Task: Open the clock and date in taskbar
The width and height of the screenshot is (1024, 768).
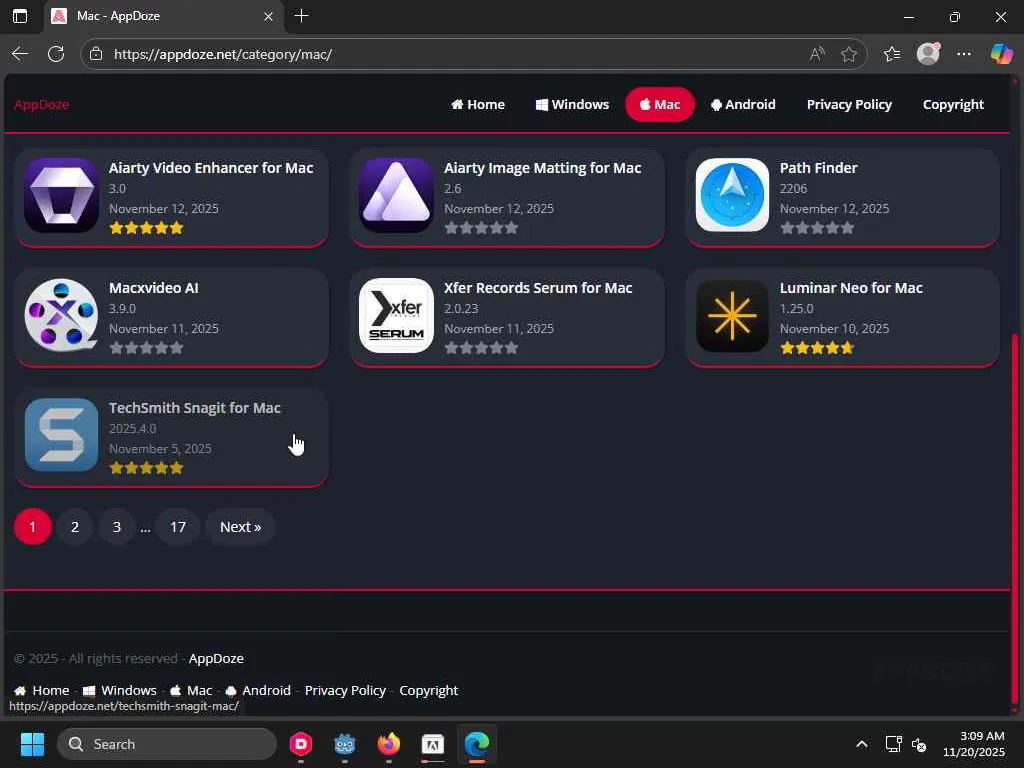Action: tap(974, 744)
